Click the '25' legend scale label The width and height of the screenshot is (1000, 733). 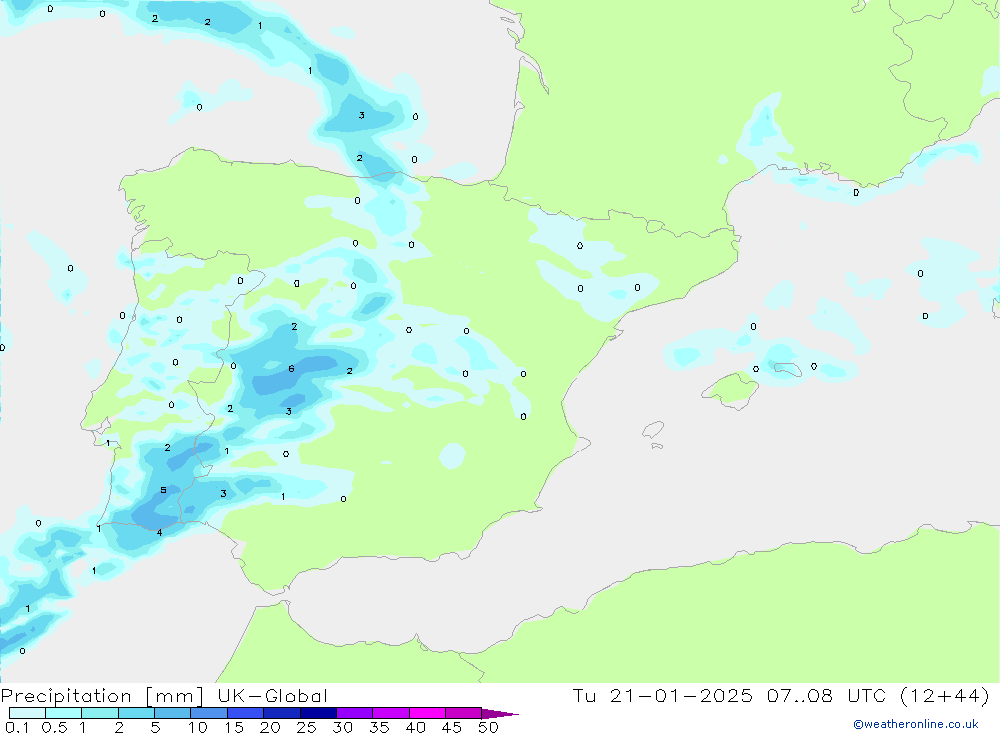pyautogui.click(x=306, y=727)
